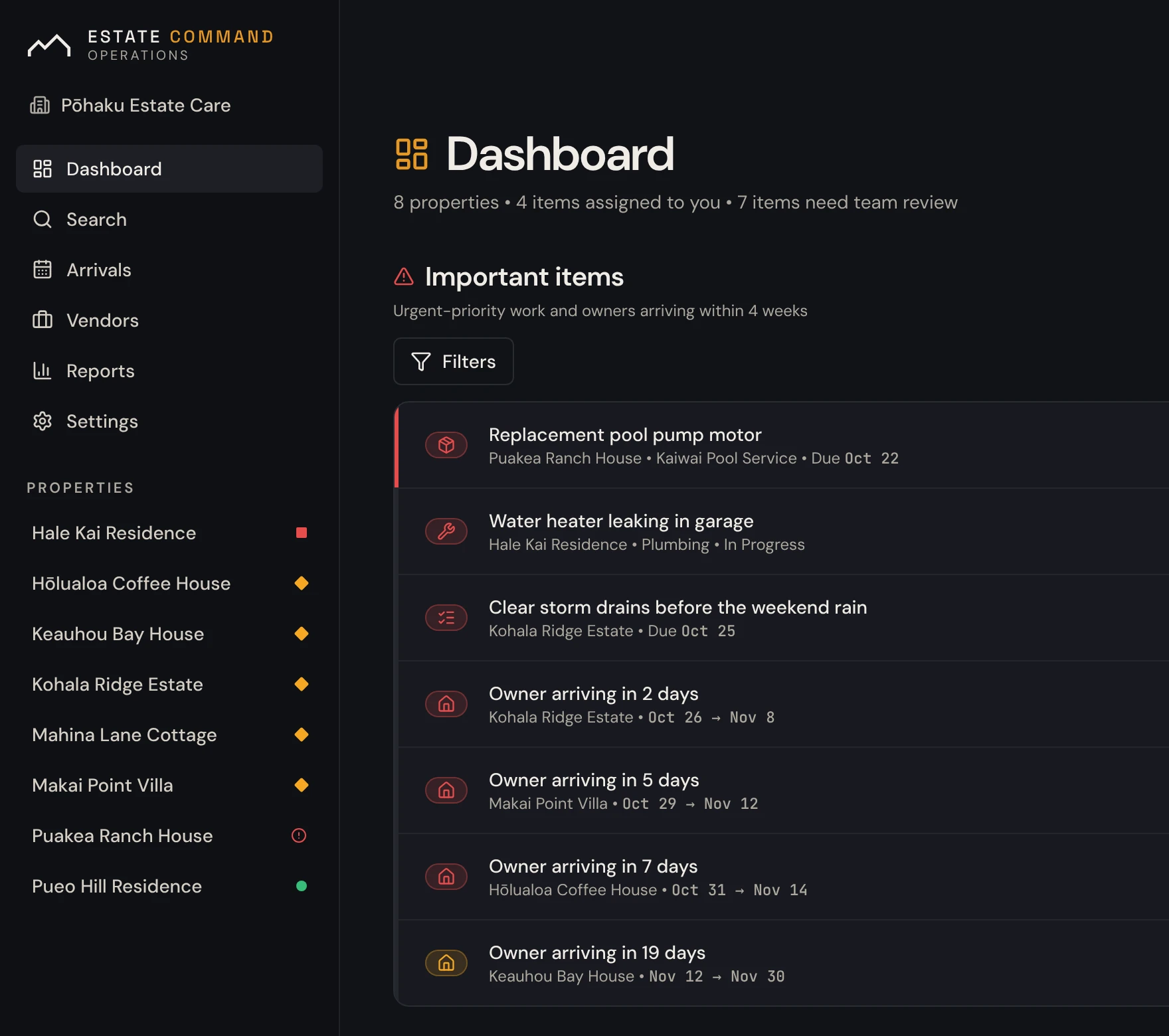
Task: Click the checklist icon on storm drains row
Action: click(446, 618)
